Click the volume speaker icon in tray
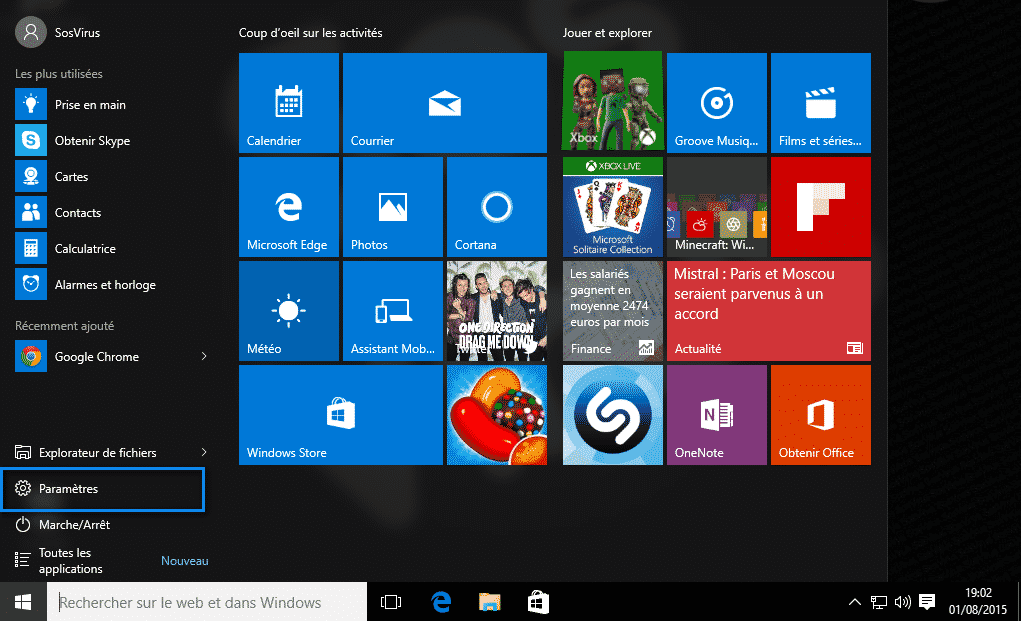The width and height of the screenshot is (1021, 621). pos(903,602)
